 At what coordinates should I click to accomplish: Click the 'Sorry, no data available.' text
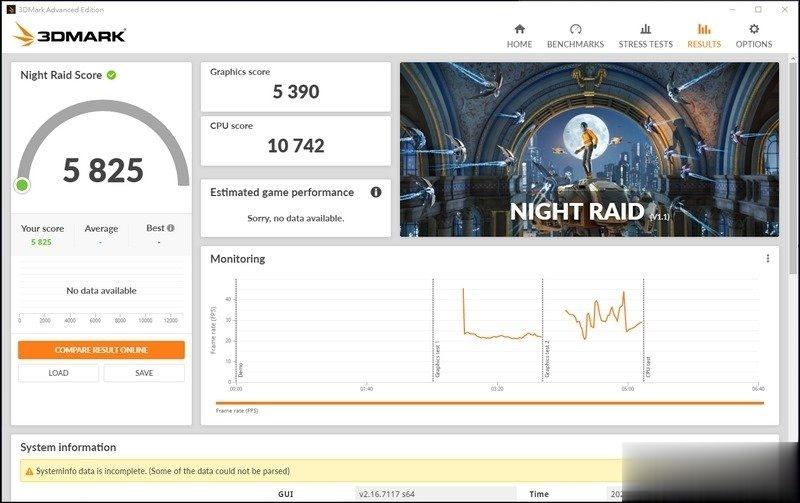point(296,218)
